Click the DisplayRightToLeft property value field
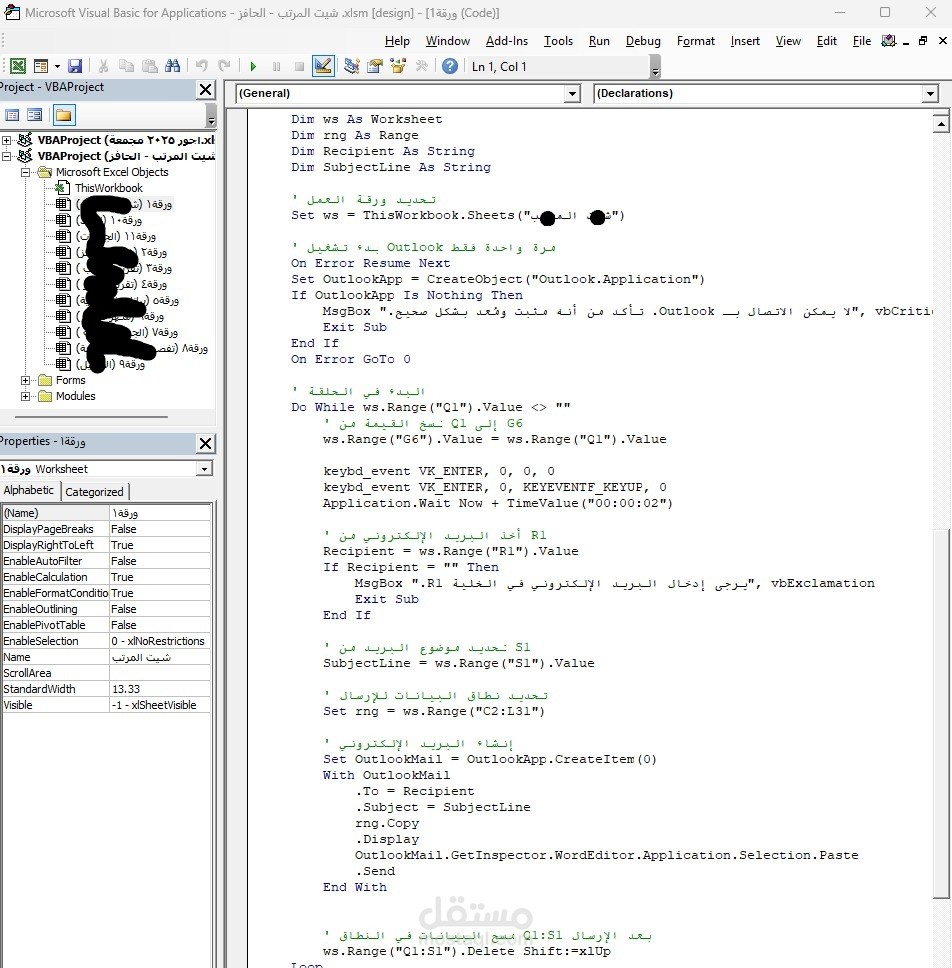This screenshot has width=952, height=968. [160, 545]
